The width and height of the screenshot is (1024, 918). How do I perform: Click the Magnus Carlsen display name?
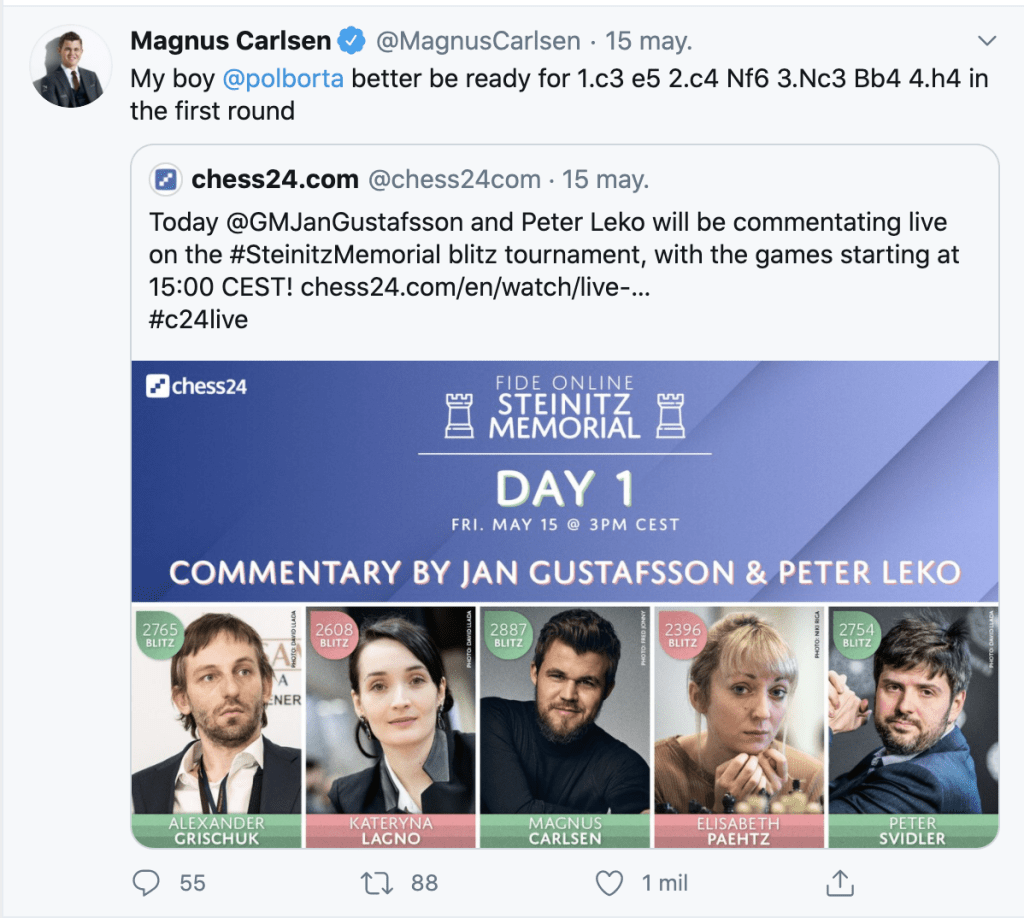click(x=230, y=41)
